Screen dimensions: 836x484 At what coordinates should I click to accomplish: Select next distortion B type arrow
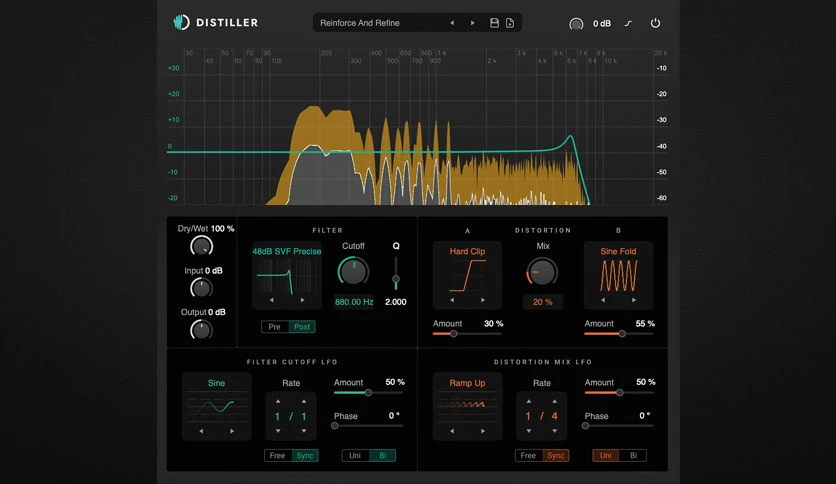click(x=634, y=300)
